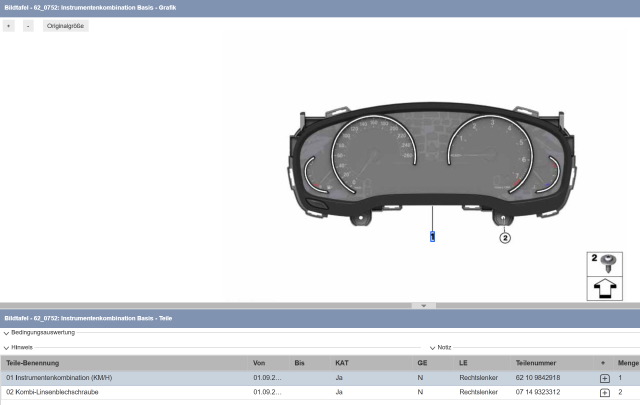Select part callout number 1 in graphic
This screenshot has height=405, width=640.
click(x=432, y=236)
